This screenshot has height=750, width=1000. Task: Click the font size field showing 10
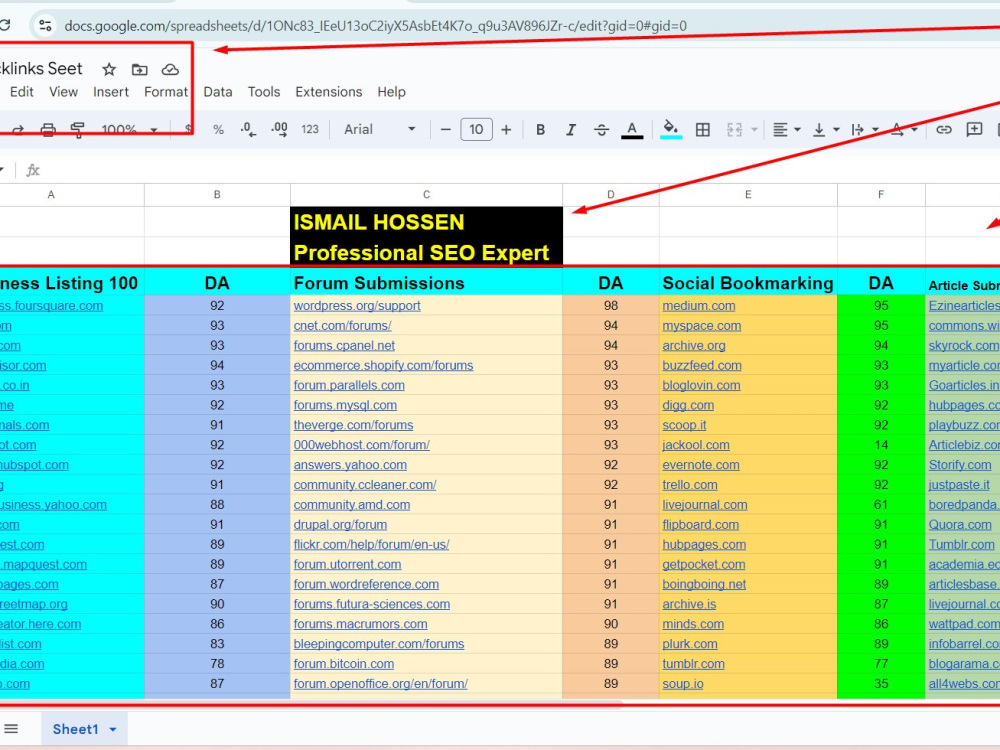[x=476, y=130]
